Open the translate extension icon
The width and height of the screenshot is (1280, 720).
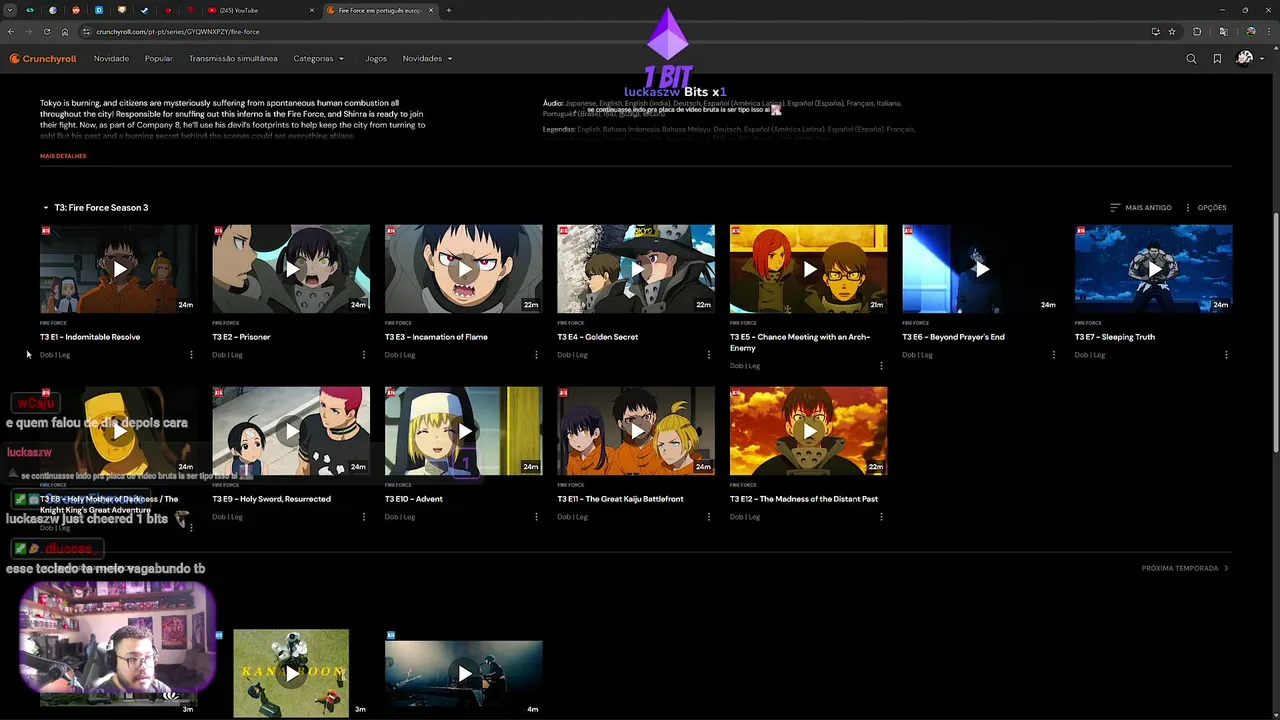(1223, 31)
